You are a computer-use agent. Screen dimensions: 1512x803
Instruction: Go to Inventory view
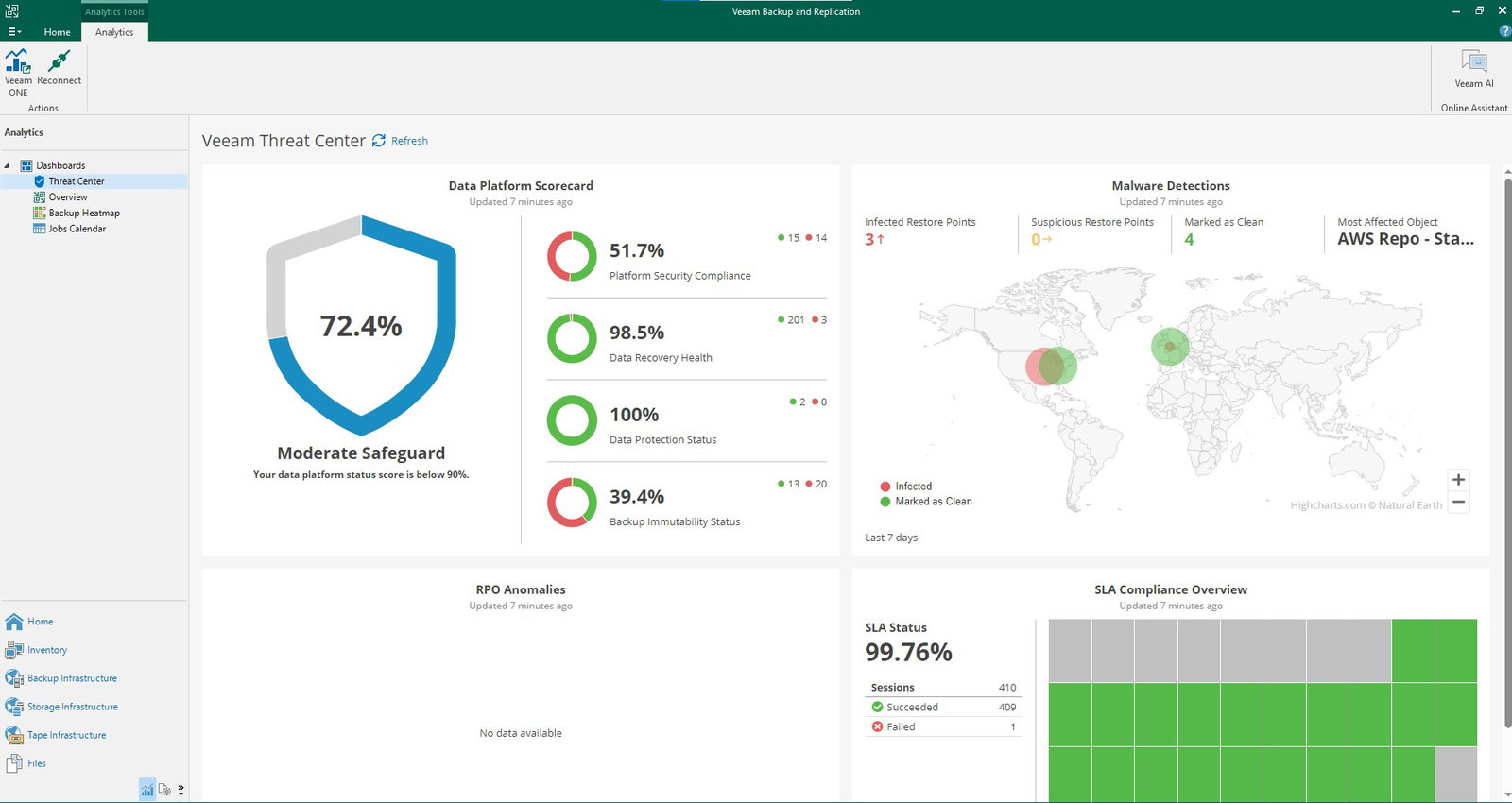coord(47,650)
